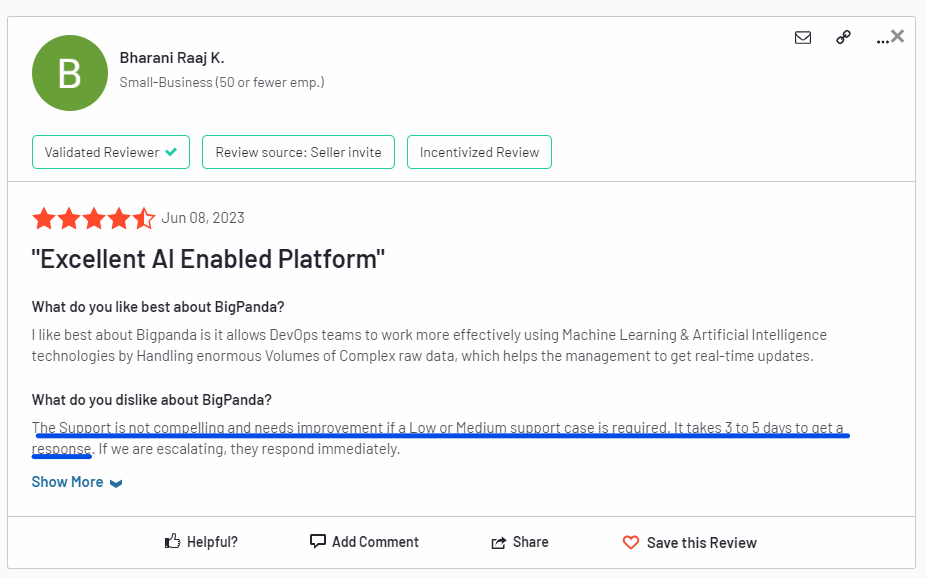Click the heart icon to save review

point(631,543)
